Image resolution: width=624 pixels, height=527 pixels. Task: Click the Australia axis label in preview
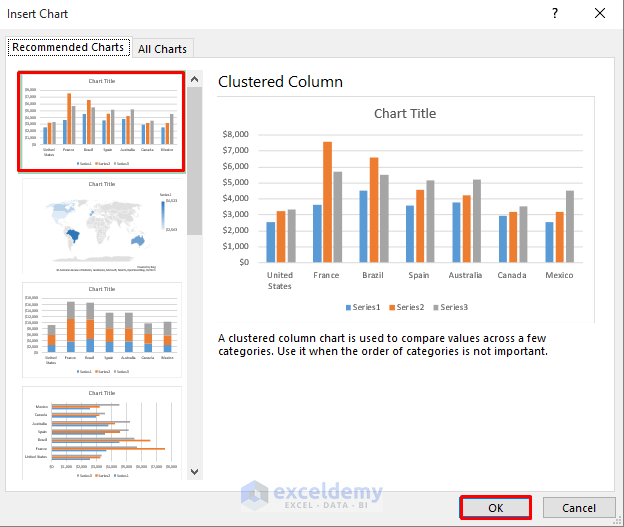click(x=465, y=275)
